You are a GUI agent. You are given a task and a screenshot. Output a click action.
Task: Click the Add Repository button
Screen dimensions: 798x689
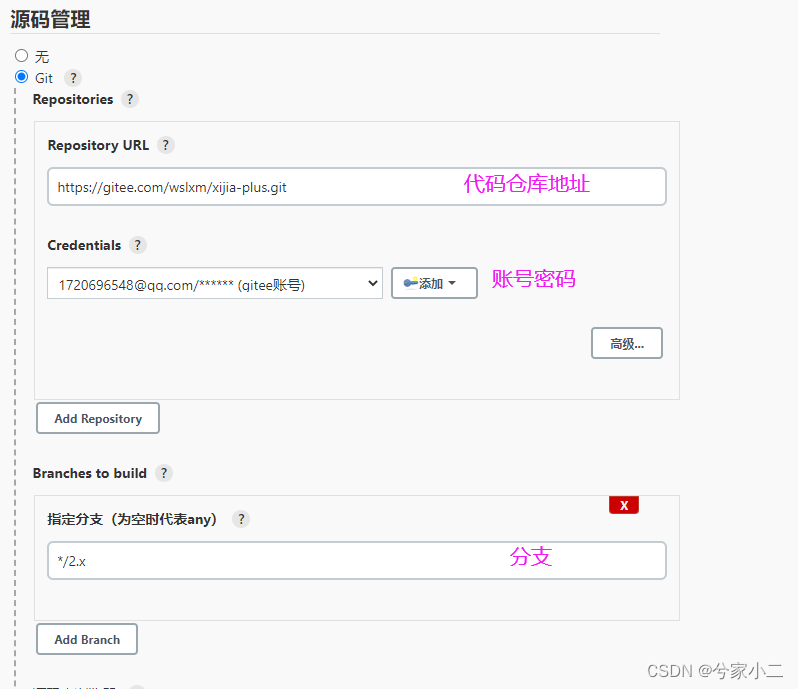click(x=98, y=418)
